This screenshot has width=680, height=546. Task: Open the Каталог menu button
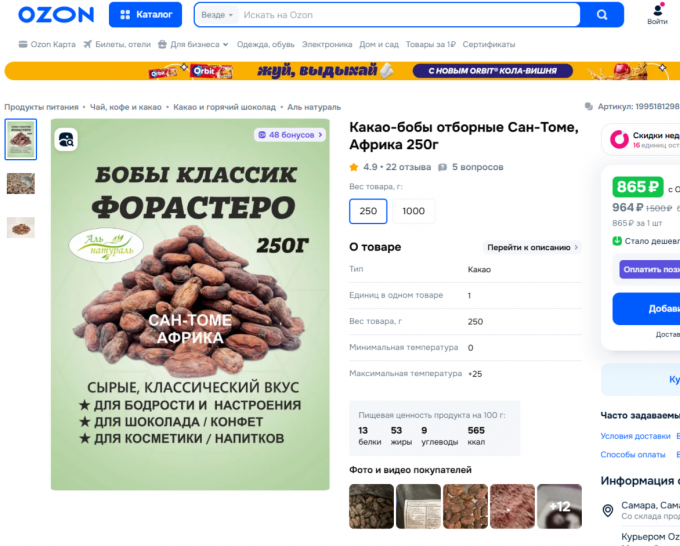click(145, 15)
